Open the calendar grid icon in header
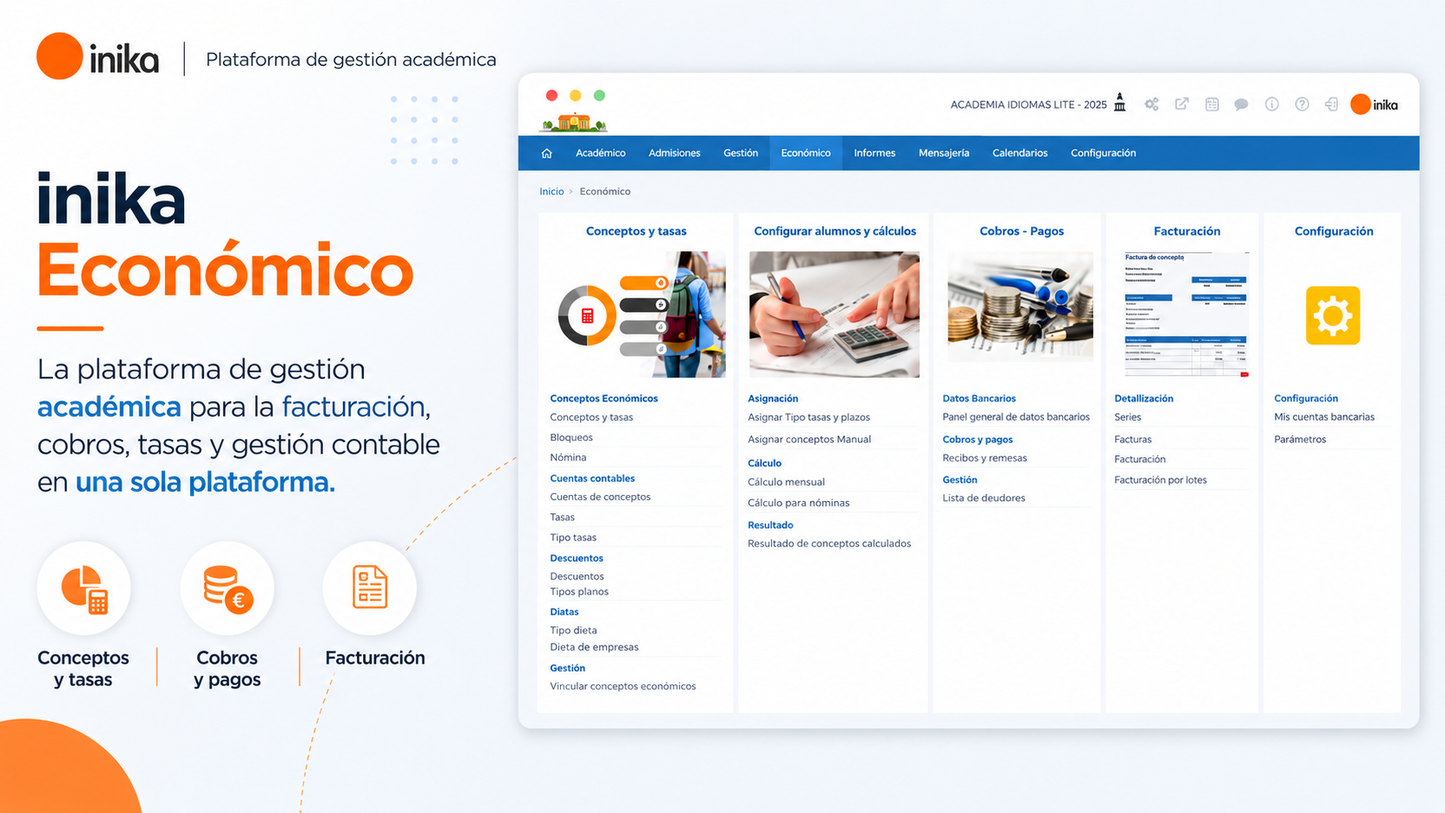 [x=1212, y=104]
